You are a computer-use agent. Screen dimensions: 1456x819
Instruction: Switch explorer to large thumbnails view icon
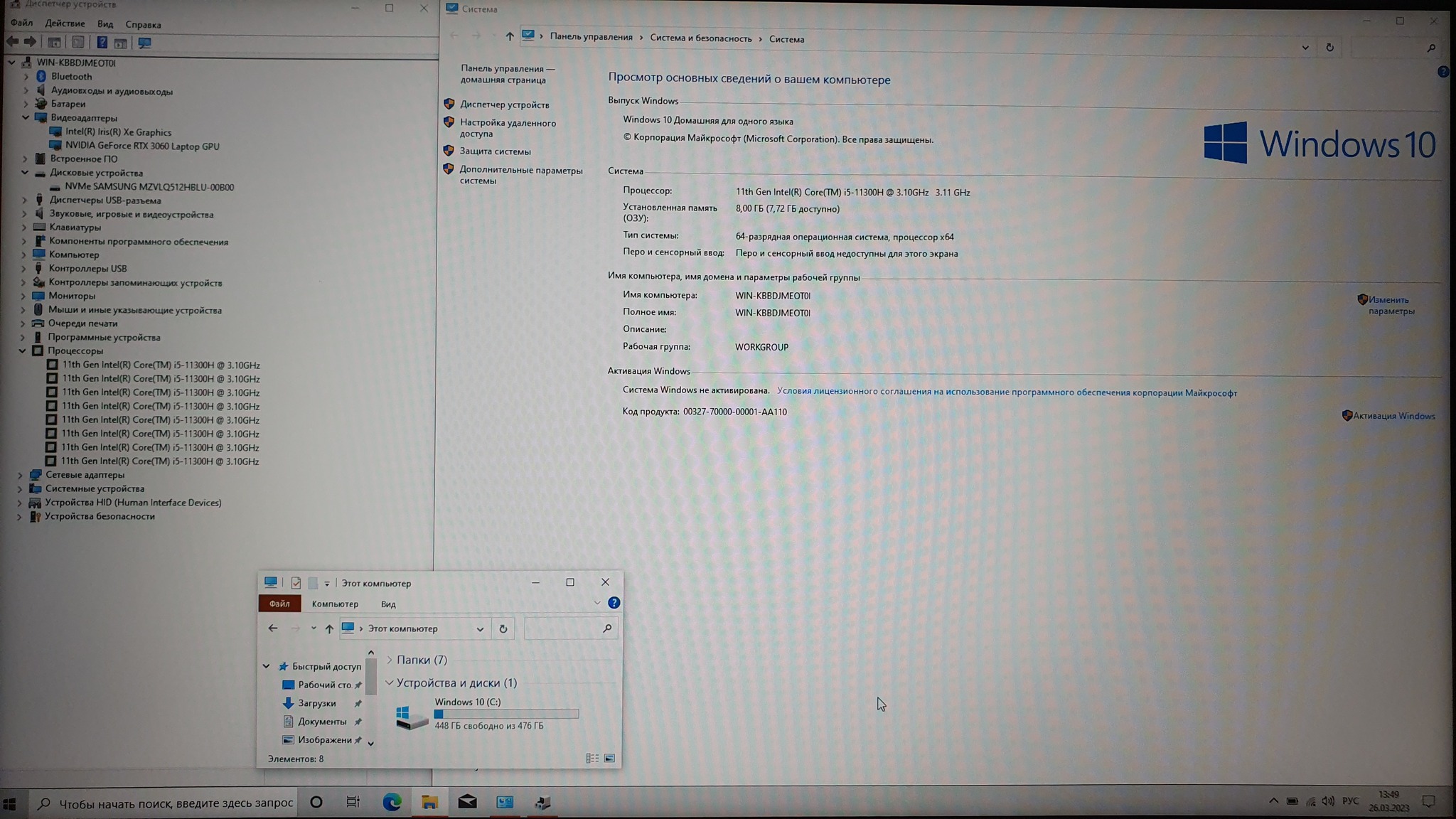609,759
